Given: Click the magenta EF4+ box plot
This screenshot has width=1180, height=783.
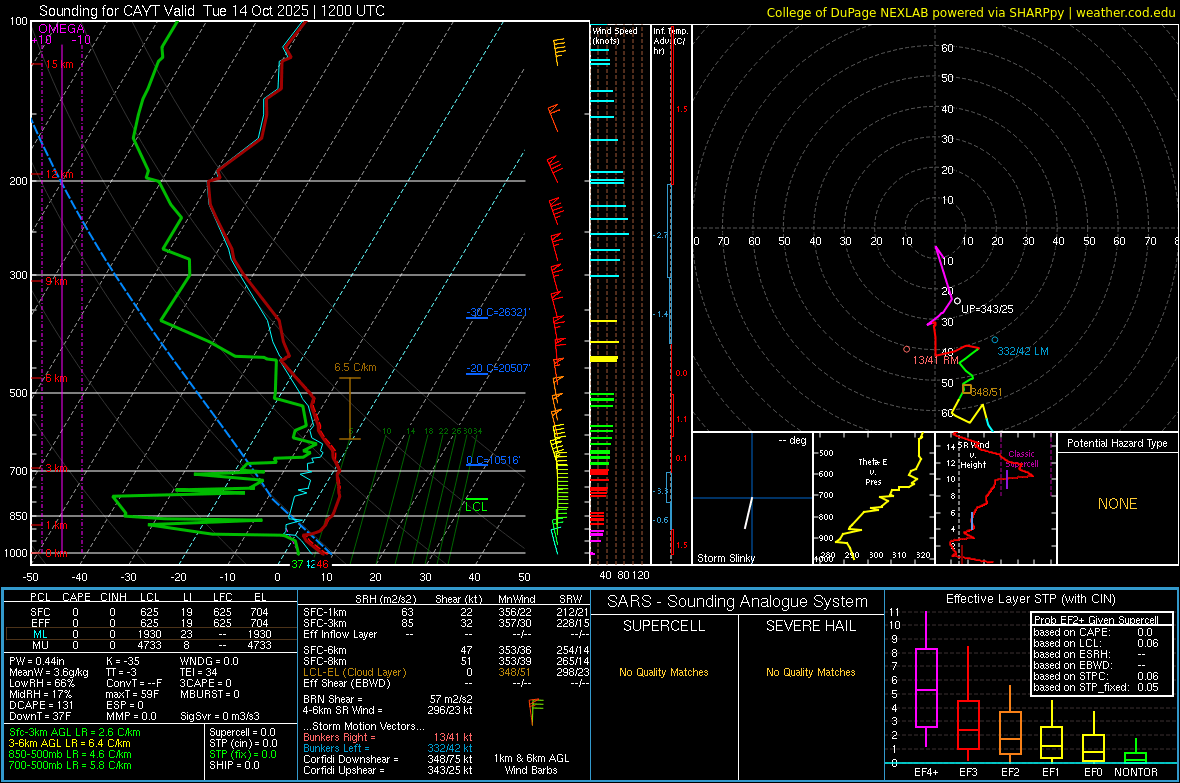Looking at the screenshot, I should (926, 679).
